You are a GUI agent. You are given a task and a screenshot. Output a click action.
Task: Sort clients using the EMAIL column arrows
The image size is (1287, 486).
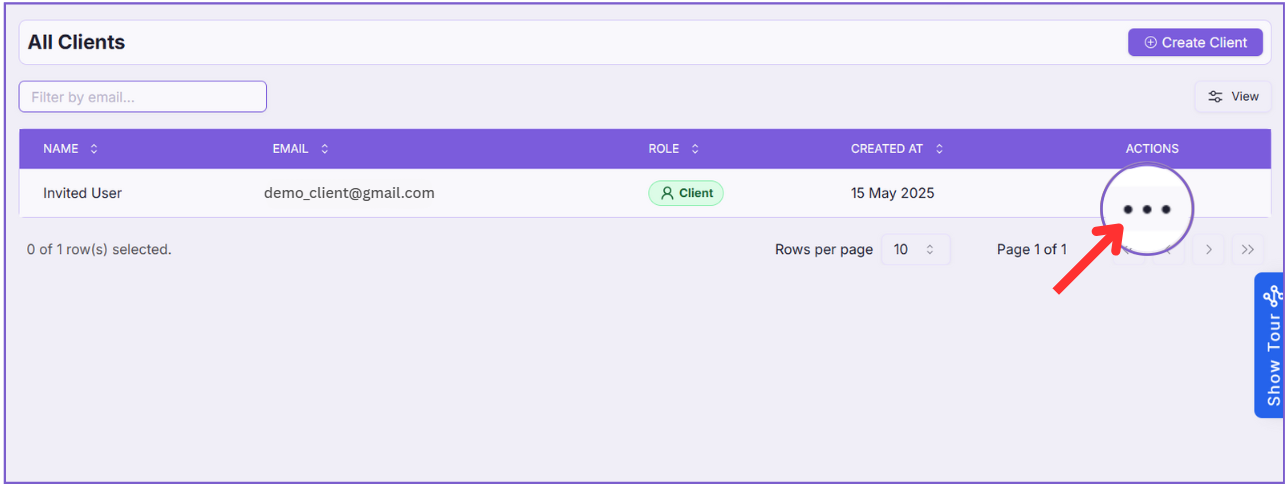pyautogui.click(x=324, y=149)
